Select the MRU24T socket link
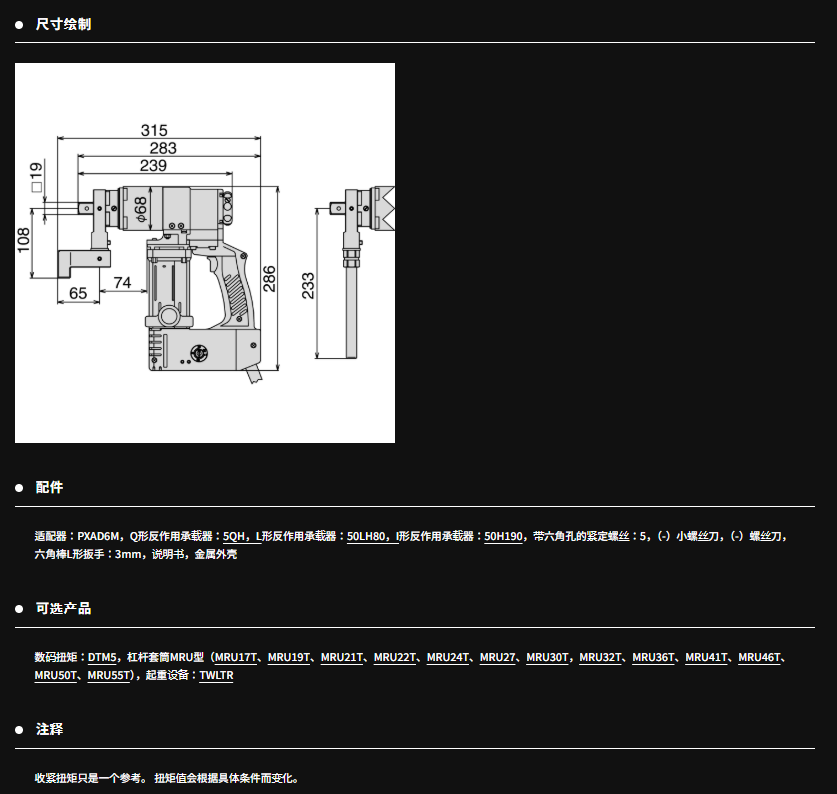Screen dimensions: 837x794 point(449,658)
